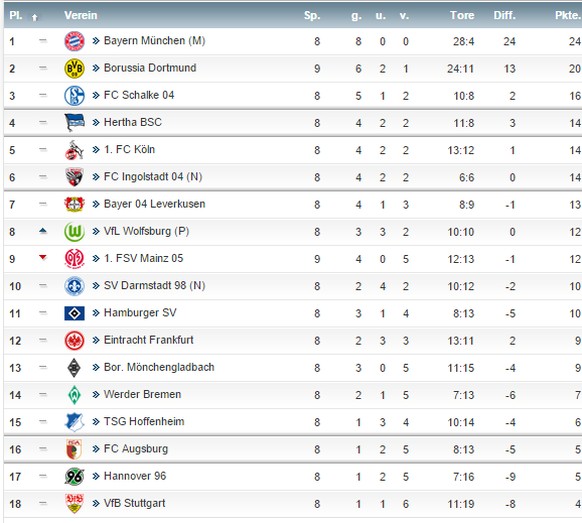Click the Tore column header
The width and height of the screenshot is (582, 523).
pos(462,15)
